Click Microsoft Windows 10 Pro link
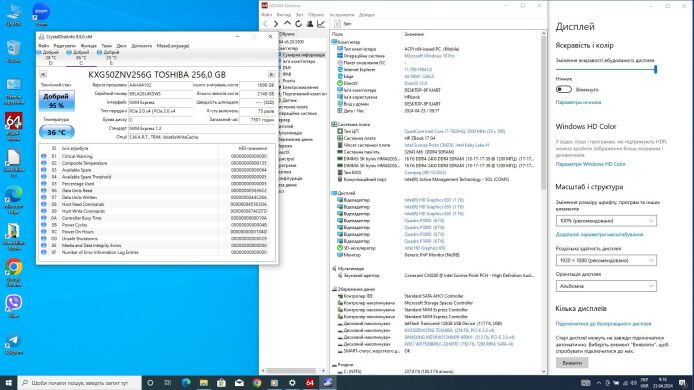Image resolution: width=694 pixels, height=390 pixels. (429, 56)
